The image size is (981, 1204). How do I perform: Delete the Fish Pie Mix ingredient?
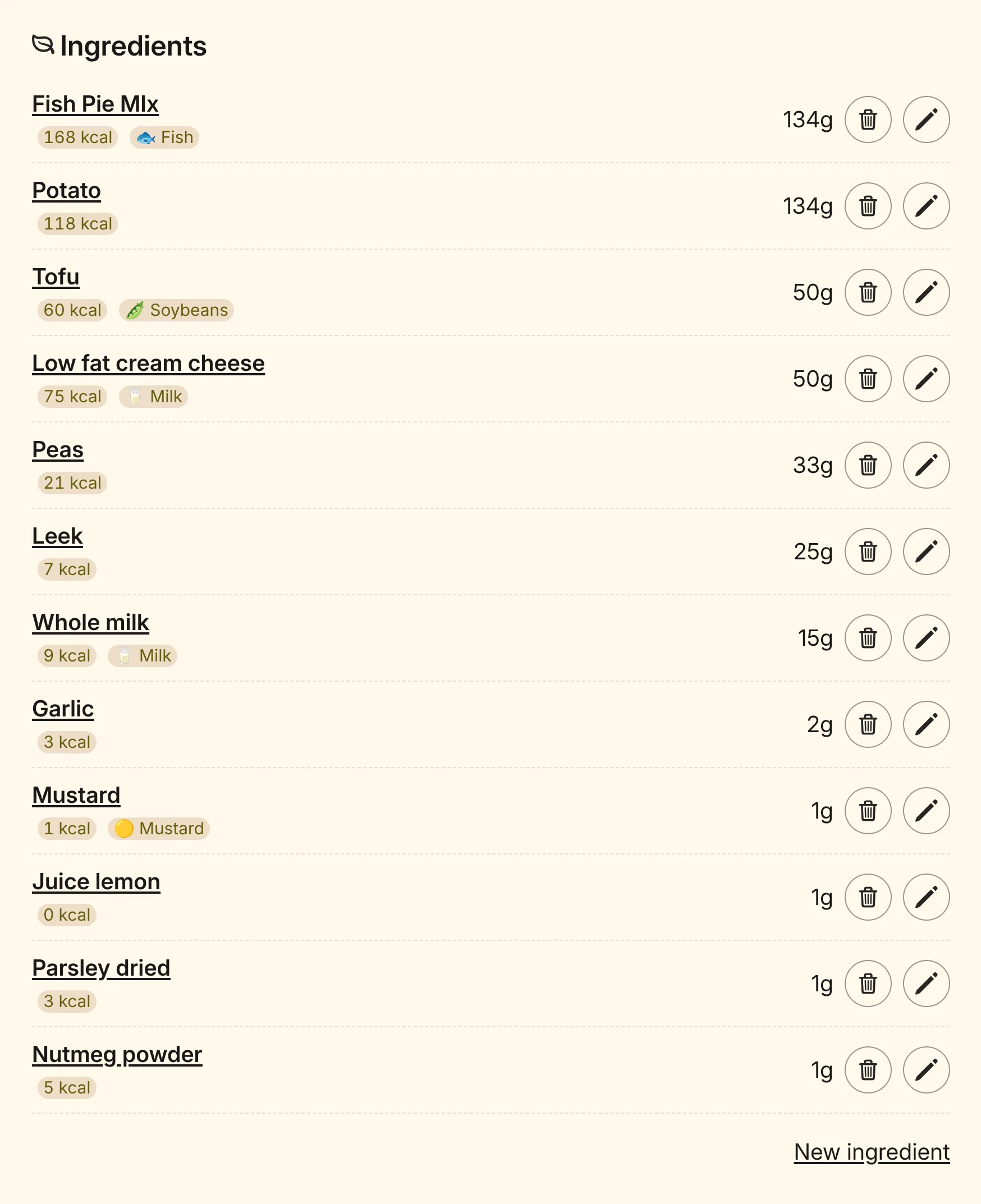pyautogui.click(x=868, y=120)
